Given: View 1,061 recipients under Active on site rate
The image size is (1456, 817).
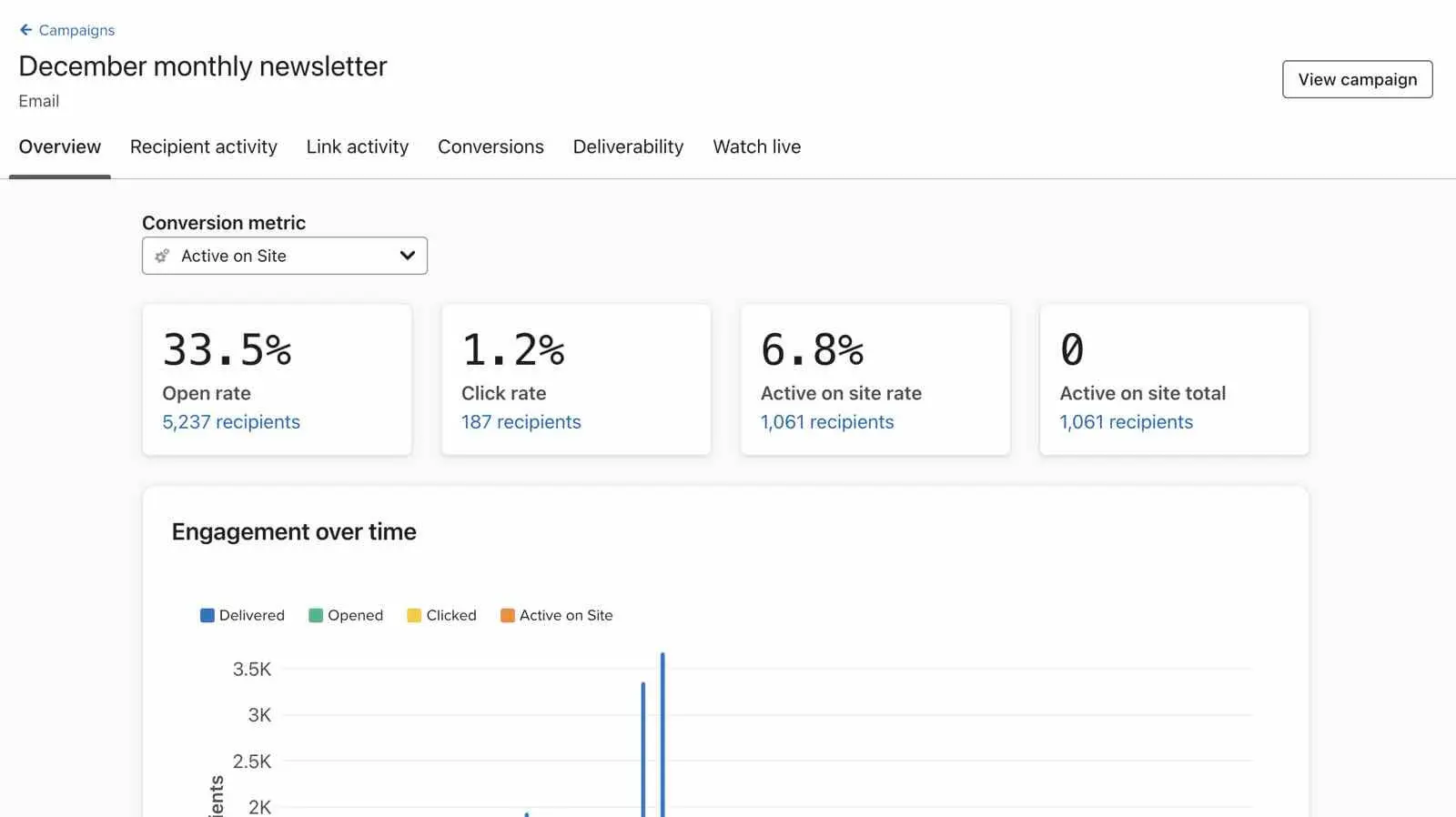Looking at the screenshot, I should tap(826, 422).
